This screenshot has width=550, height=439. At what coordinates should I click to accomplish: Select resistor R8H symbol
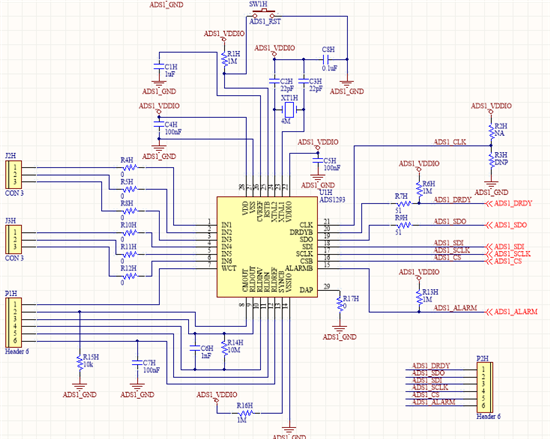coord(130,211)
